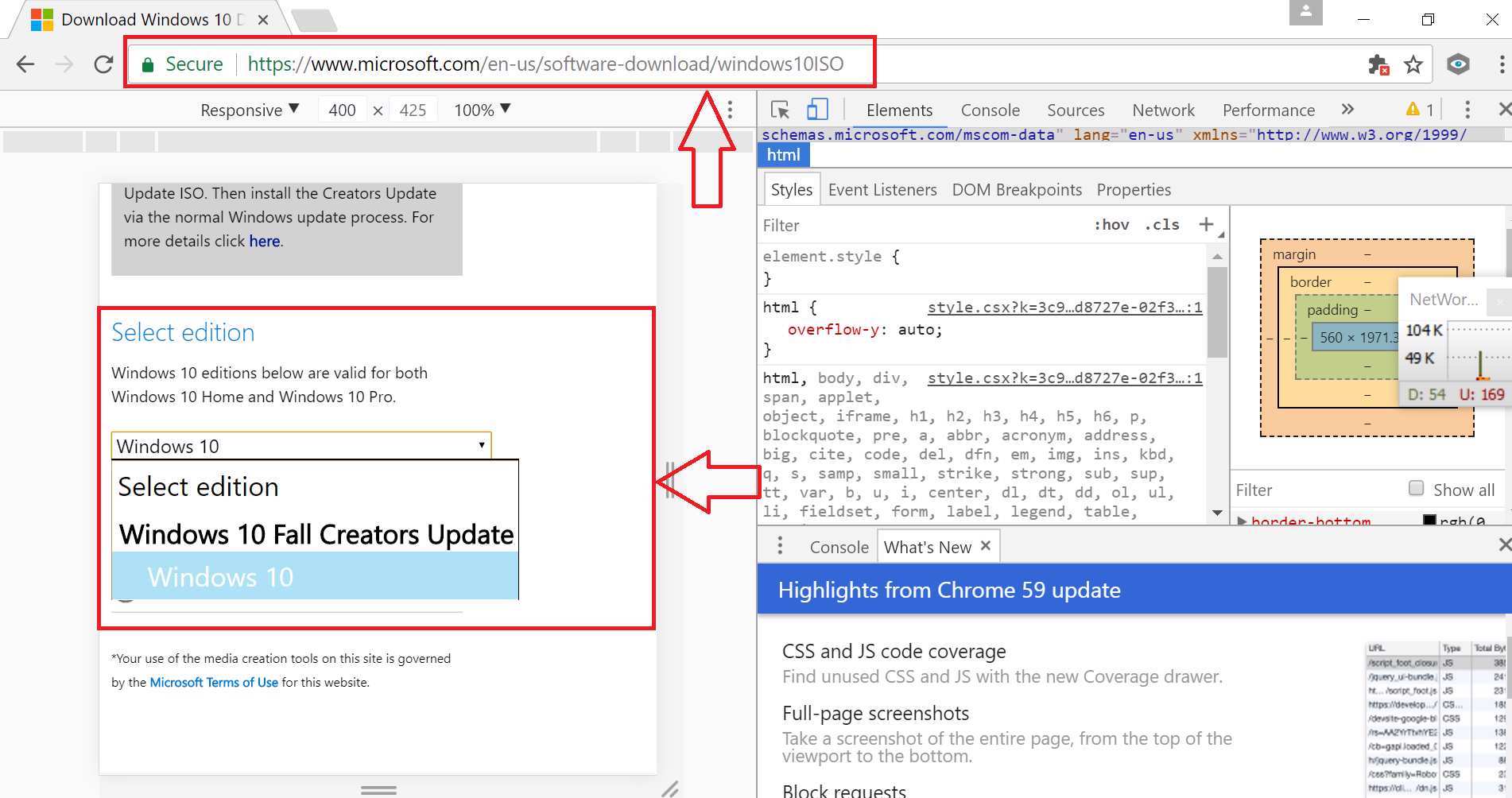Close the DevTools panel

(1504, 110)
